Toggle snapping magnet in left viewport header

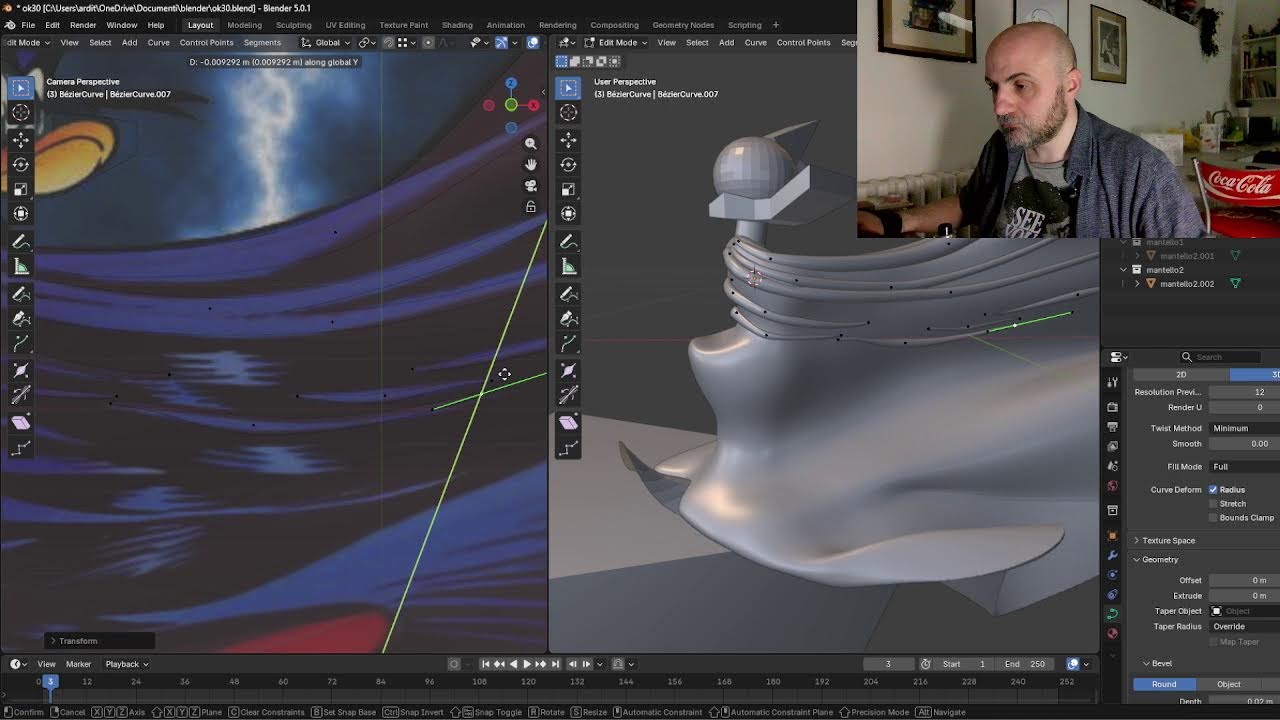pyautogui.click(x=389, y=42)
